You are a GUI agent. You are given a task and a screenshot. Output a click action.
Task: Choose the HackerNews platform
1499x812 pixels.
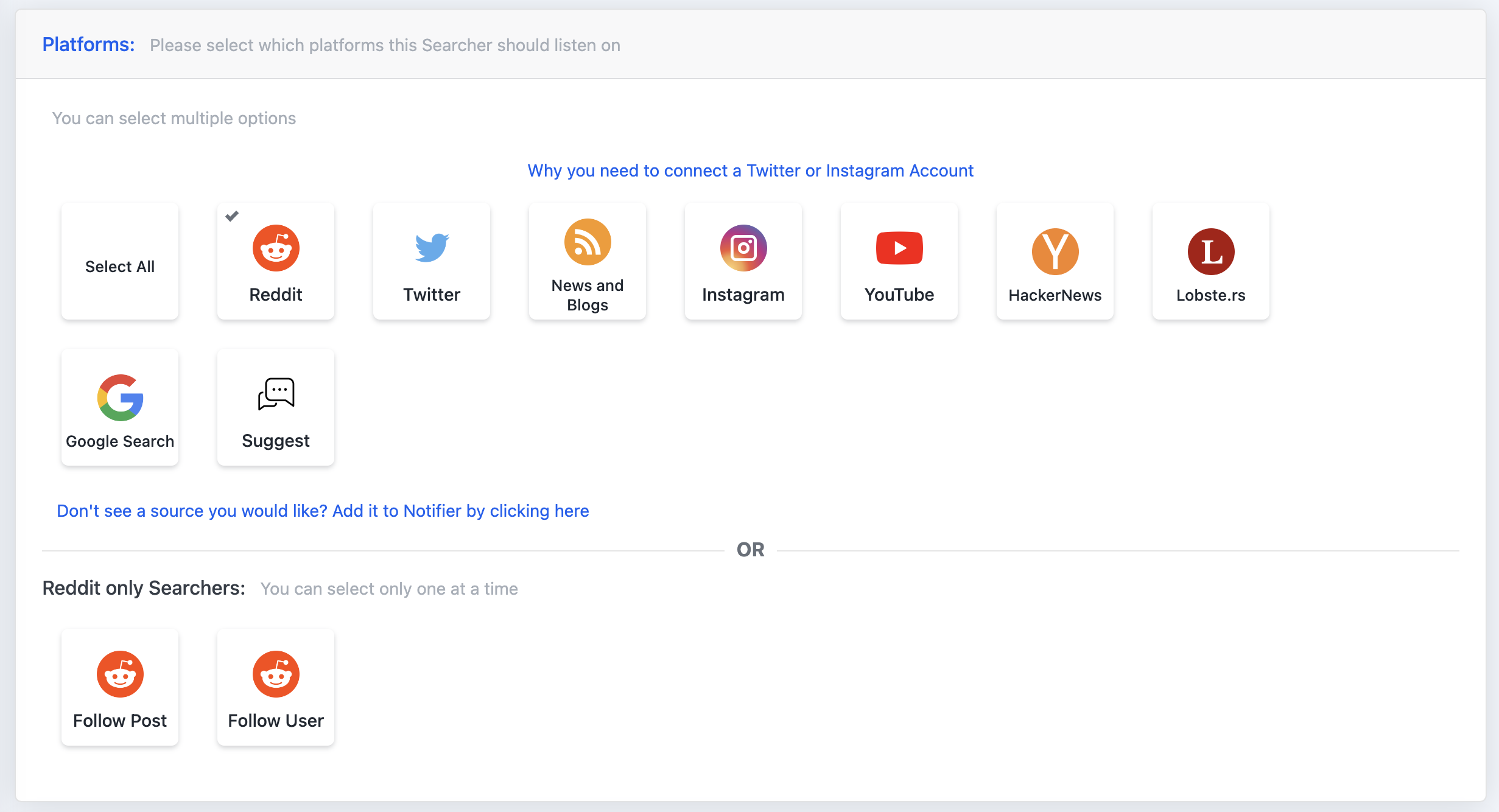[x=1055, y=261]
